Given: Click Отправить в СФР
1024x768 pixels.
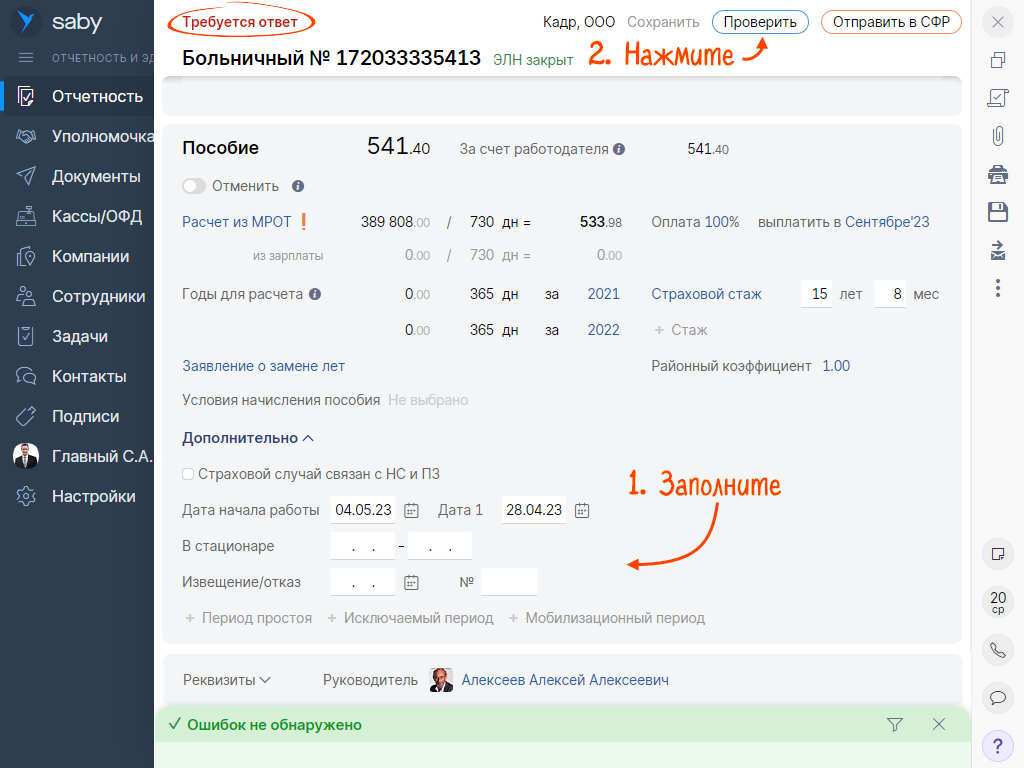Looking at the screenshot, I should tap(890, 21).
